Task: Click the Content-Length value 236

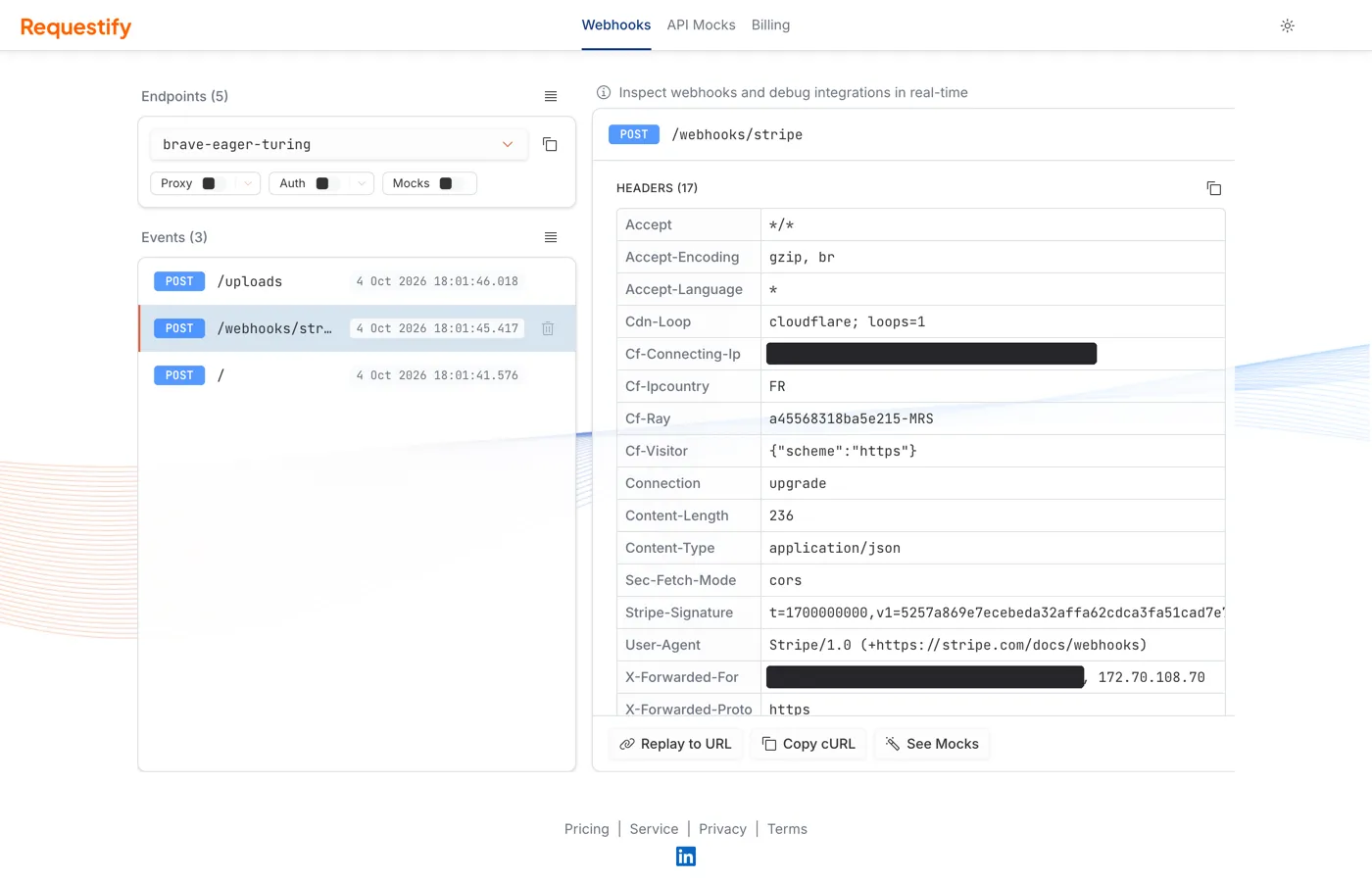Action: click(x=781, y=515)
